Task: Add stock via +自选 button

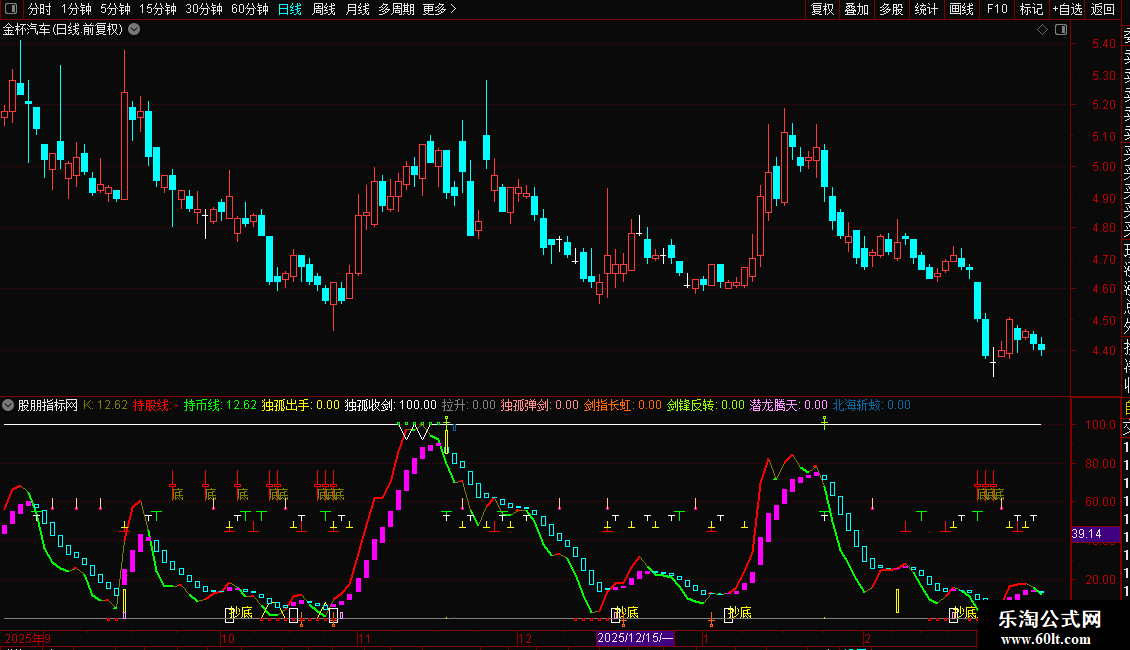Action: (x=1067, y=10)
